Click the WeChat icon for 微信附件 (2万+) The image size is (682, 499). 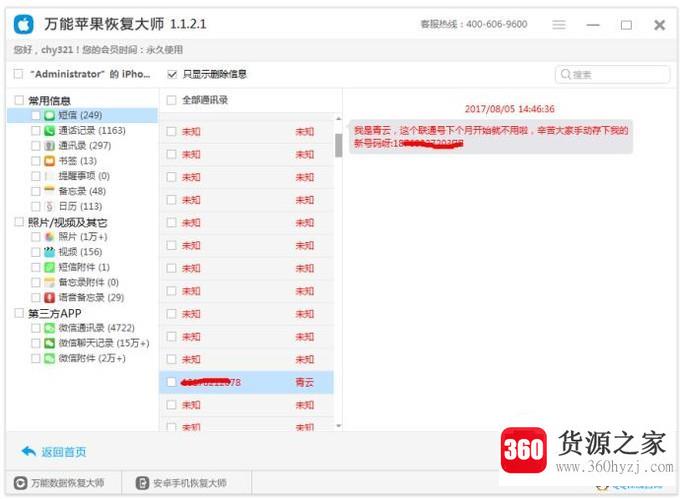point(50,358)
